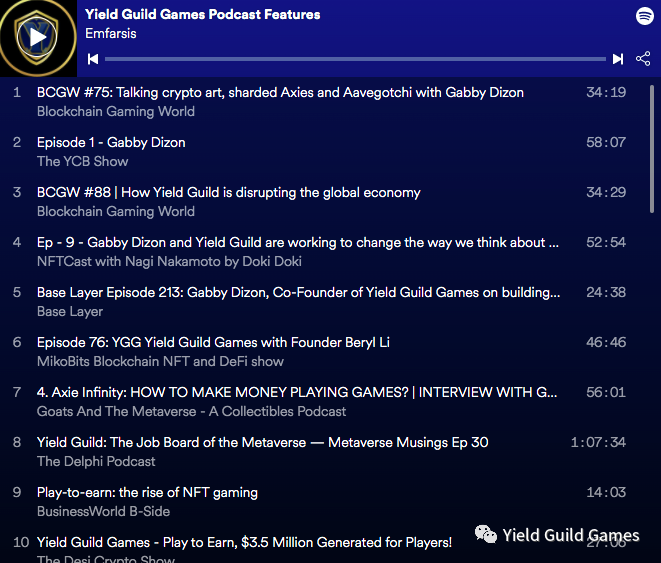Share this playlist
Screen dimensions: 661x563
pos(643,59)
